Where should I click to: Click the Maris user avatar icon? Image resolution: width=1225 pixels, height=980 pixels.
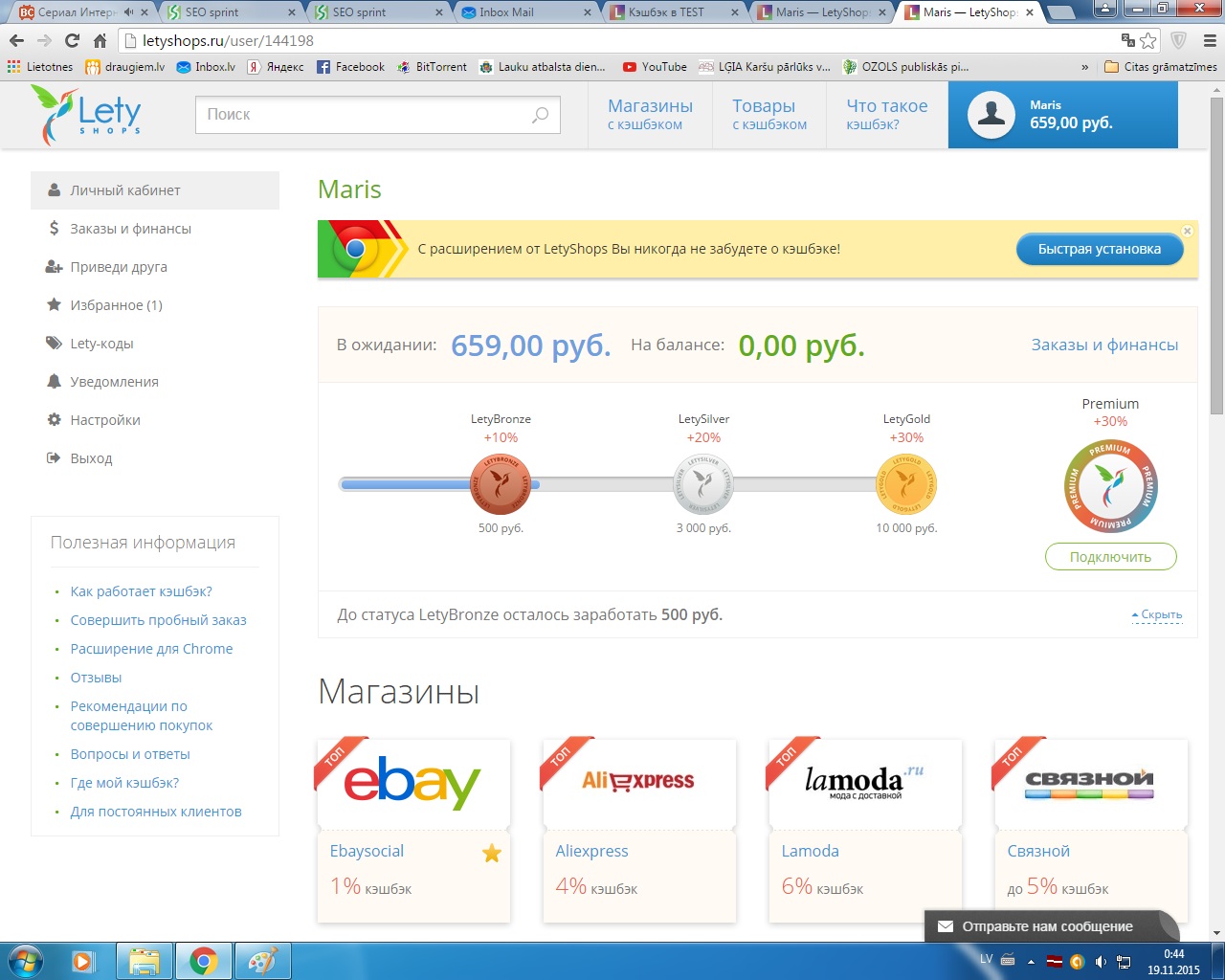pos(991,115)
